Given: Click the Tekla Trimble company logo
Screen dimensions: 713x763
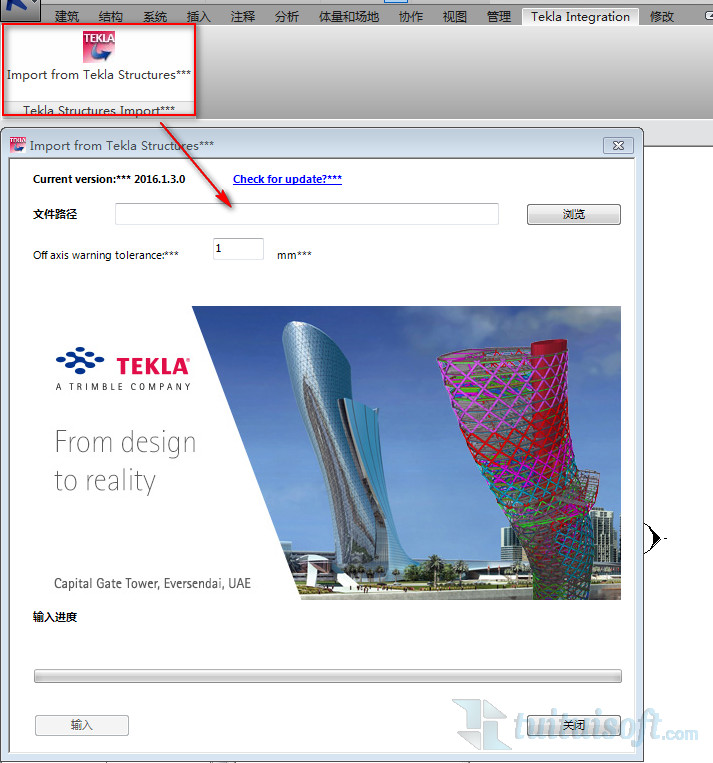Looking at the screenshot, I should 123,369.
